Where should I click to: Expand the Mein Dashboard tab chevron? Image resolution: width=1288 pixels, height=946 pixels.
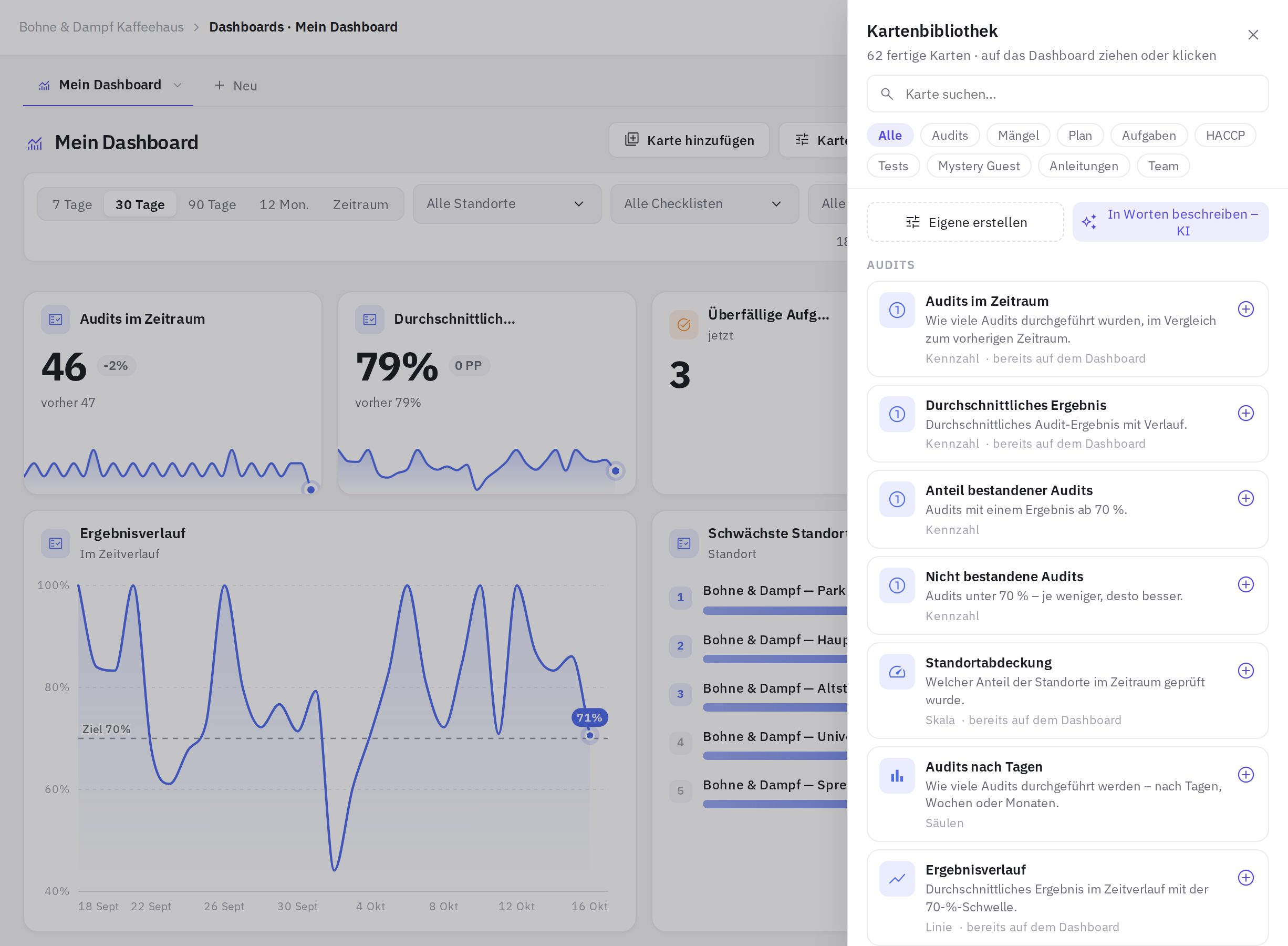tap(178, 85)
